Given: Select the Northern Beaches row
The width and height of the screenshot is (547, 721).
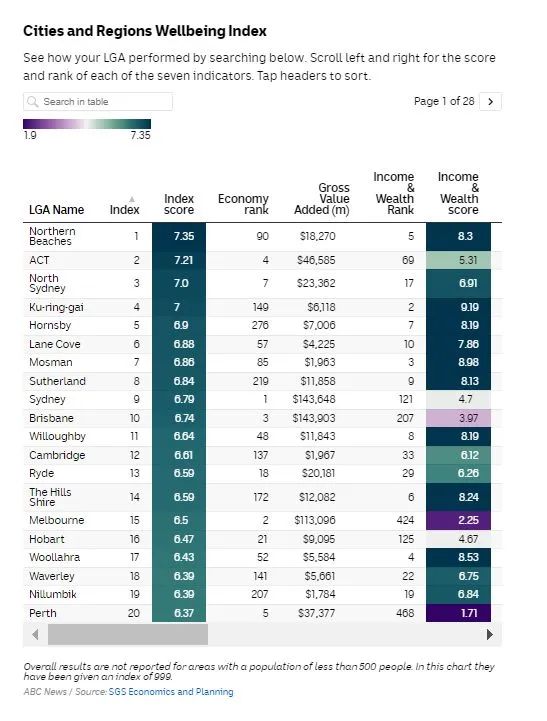Looking at the screenshot, I should tap(262, 236).
